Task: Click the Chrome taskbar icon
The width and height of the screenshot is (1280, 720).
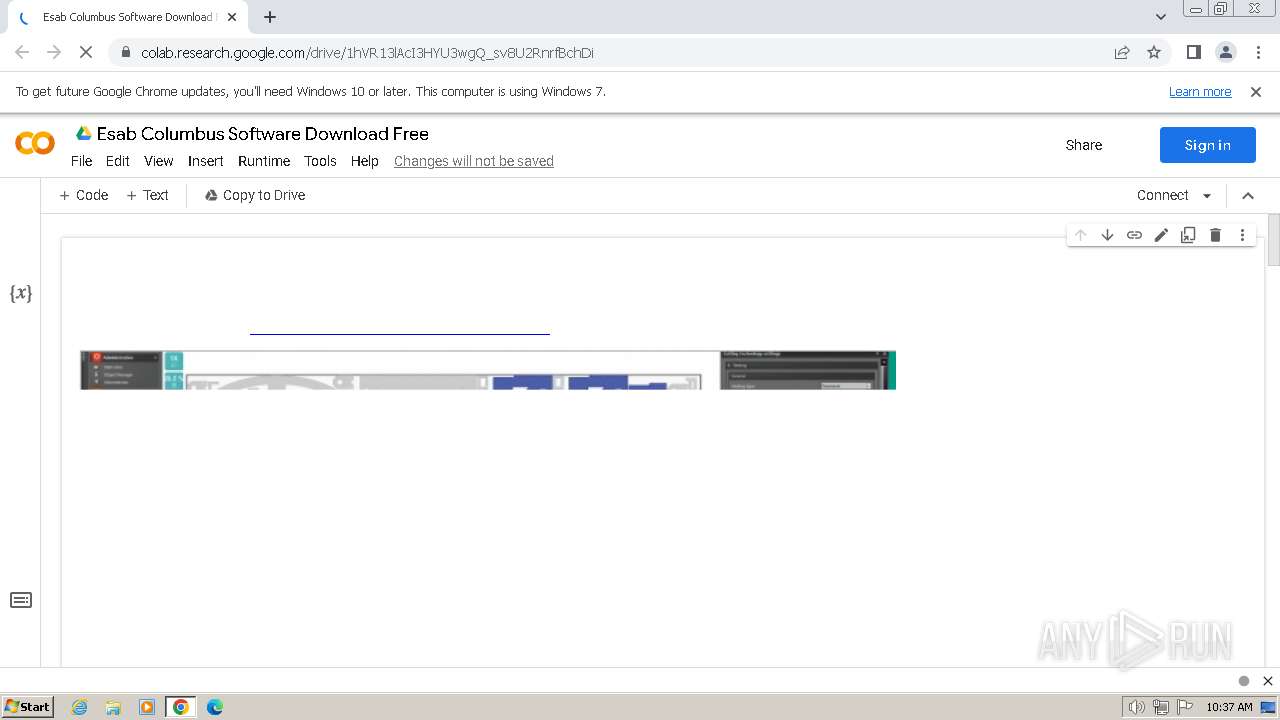Action: click(181, 707)
